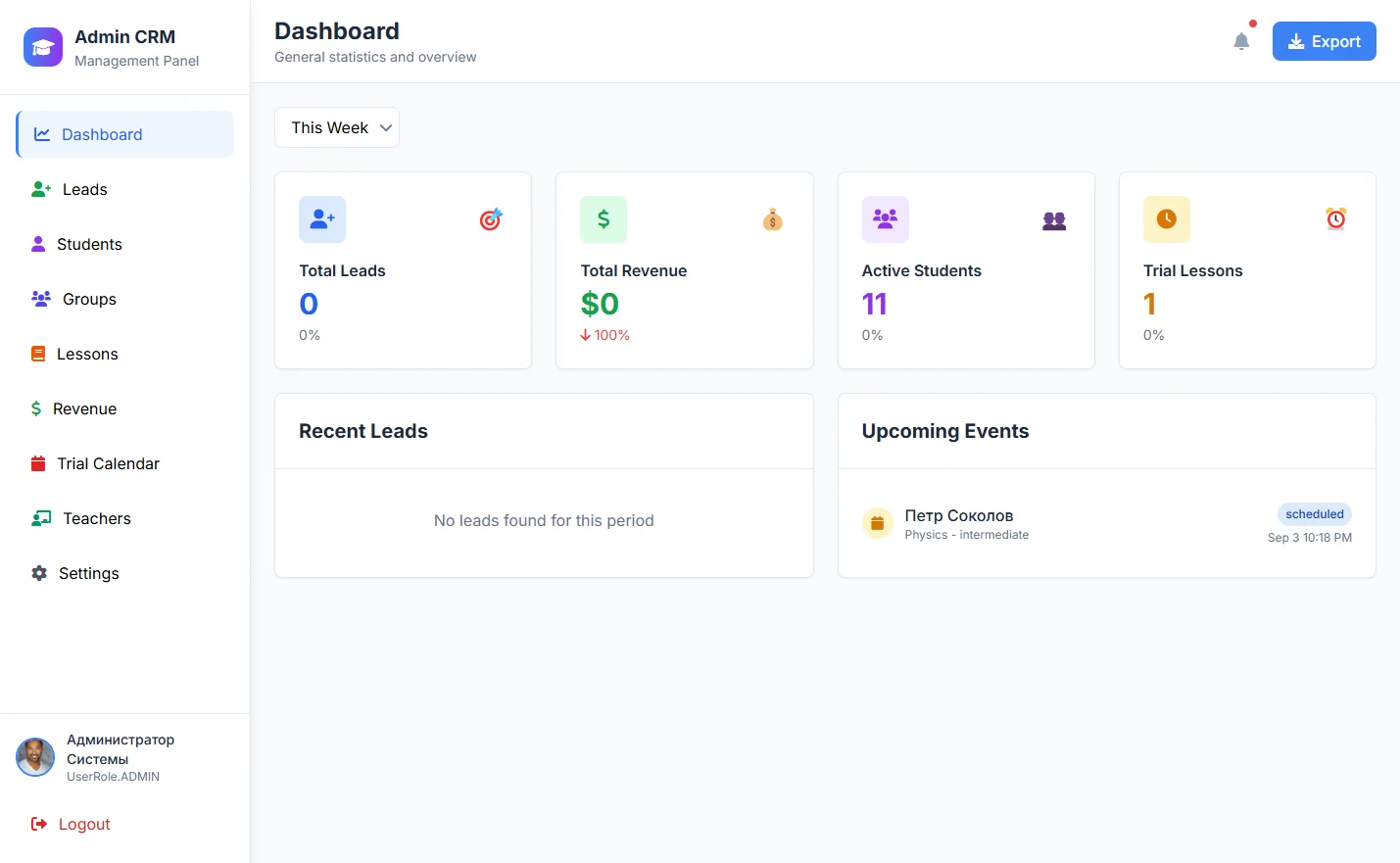This screenshot has width=1400, height=863.
Task: Click the Groups people icon in sidebar
Action: (x=41, y=299)
